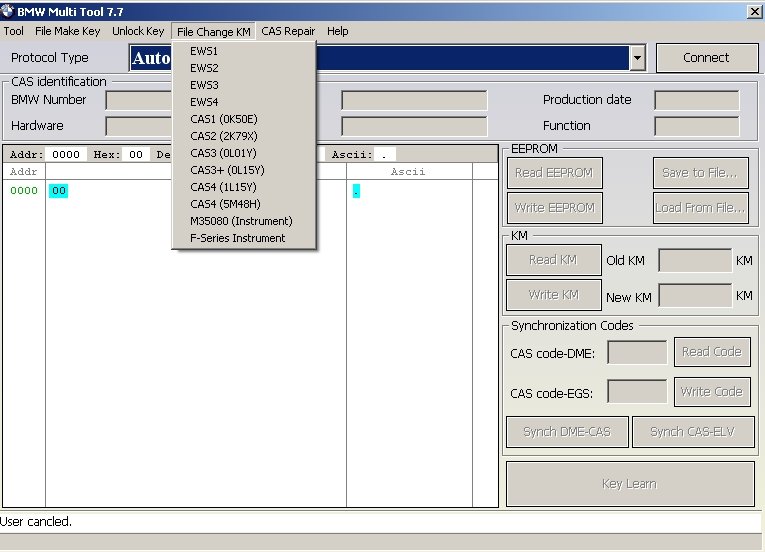Select EWS1 from the menu

244,51
